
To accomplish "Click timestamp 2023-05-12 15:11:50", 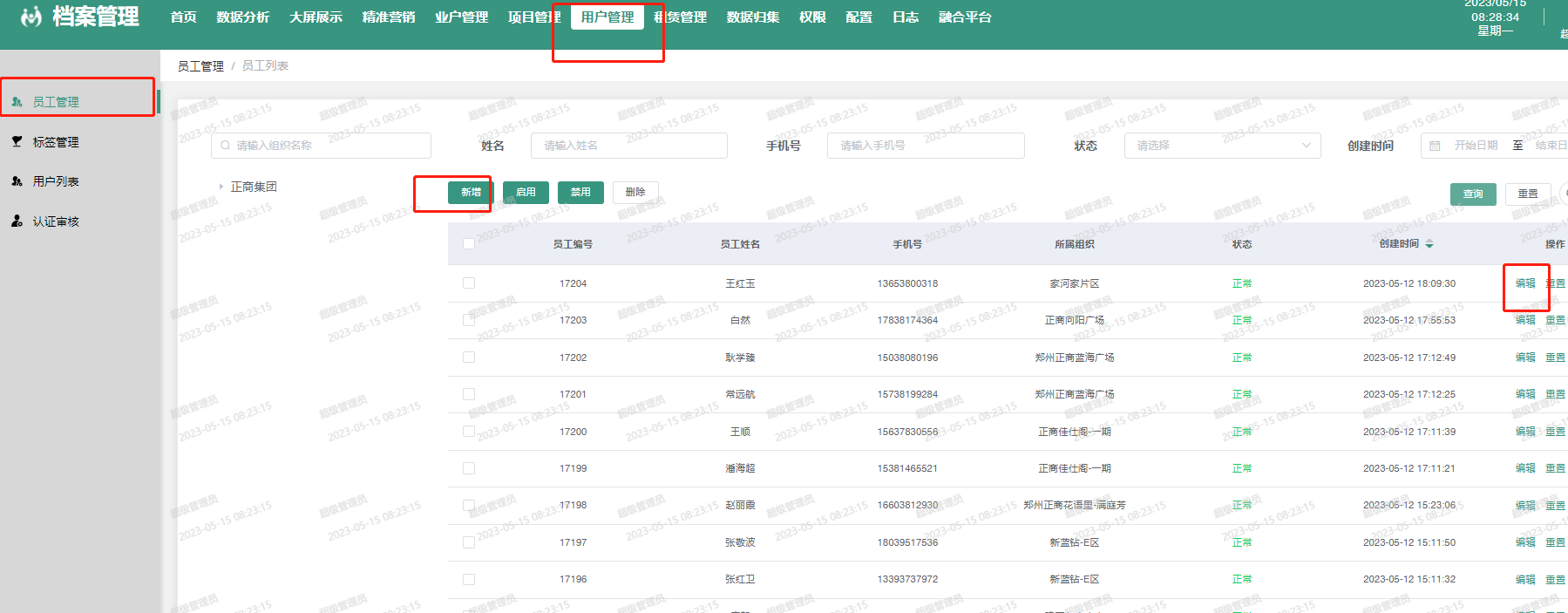I will pos(1409,542).
